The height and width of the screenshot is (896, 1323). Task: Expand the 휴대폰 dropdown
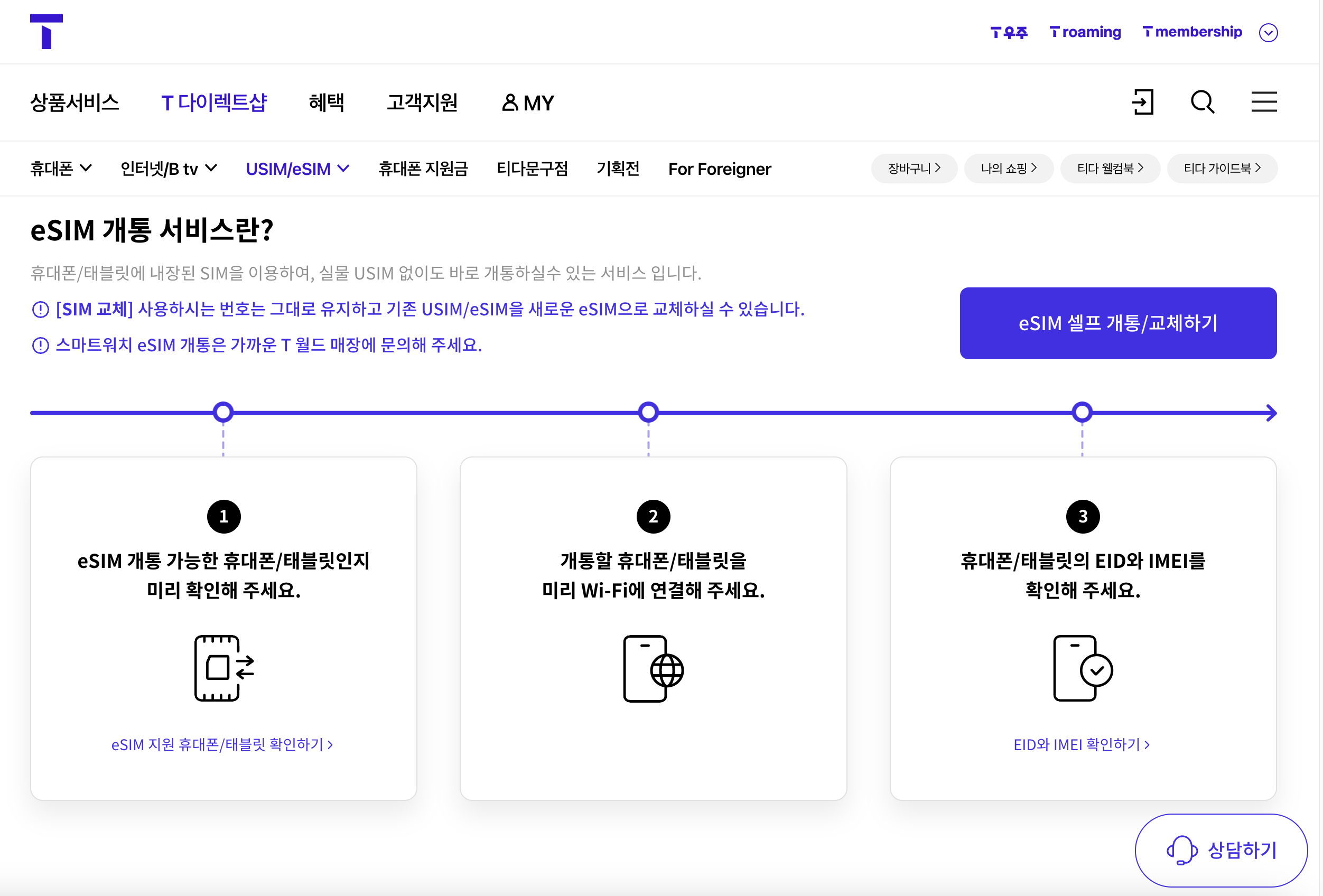[x=61, y=169]
